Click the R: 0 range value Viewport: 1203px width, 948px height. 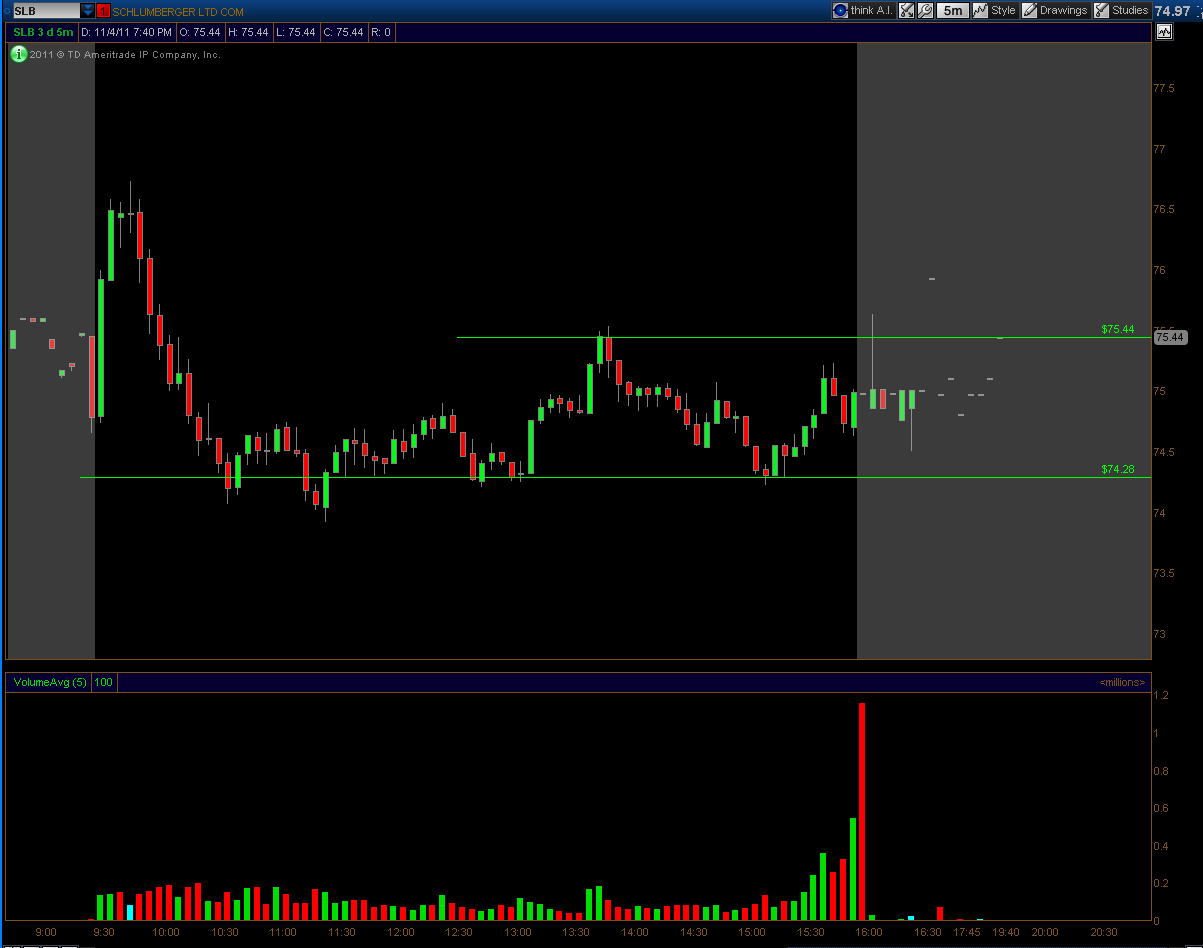click(x=381, y=32)
